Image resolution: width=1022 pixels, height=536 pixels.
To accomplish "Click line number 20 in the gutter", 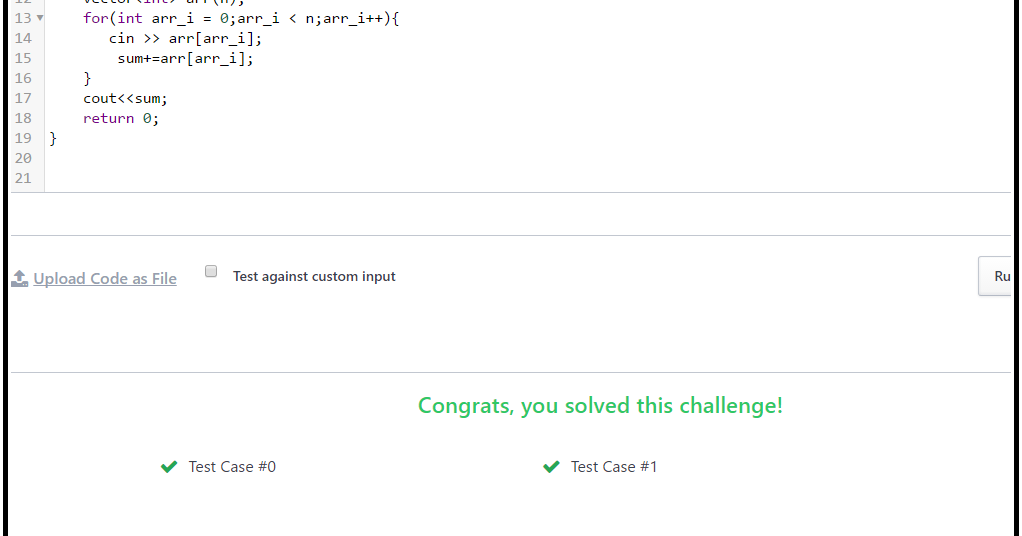I will tap(23, 158).
